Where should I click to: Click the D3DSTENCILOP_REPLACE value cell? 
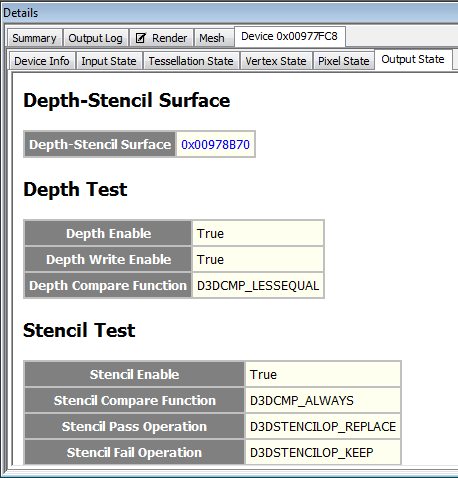tap(323, 426)
